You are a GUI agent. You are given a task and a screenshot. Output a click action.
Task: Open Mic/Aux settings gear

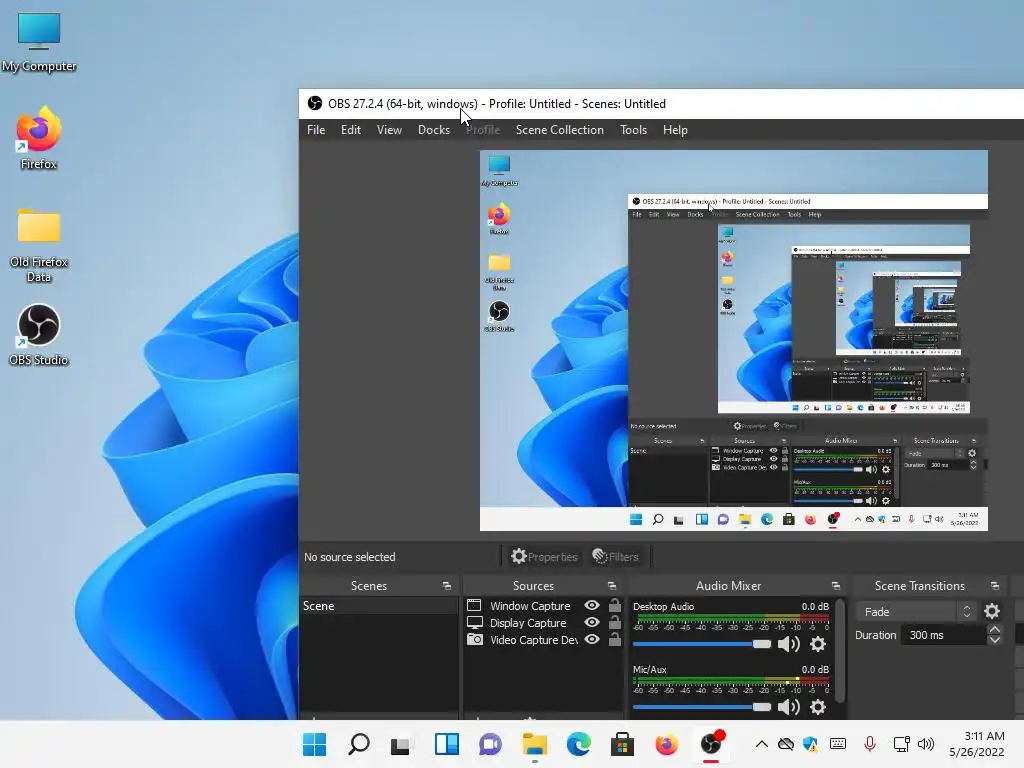click(x=818, y=707)
